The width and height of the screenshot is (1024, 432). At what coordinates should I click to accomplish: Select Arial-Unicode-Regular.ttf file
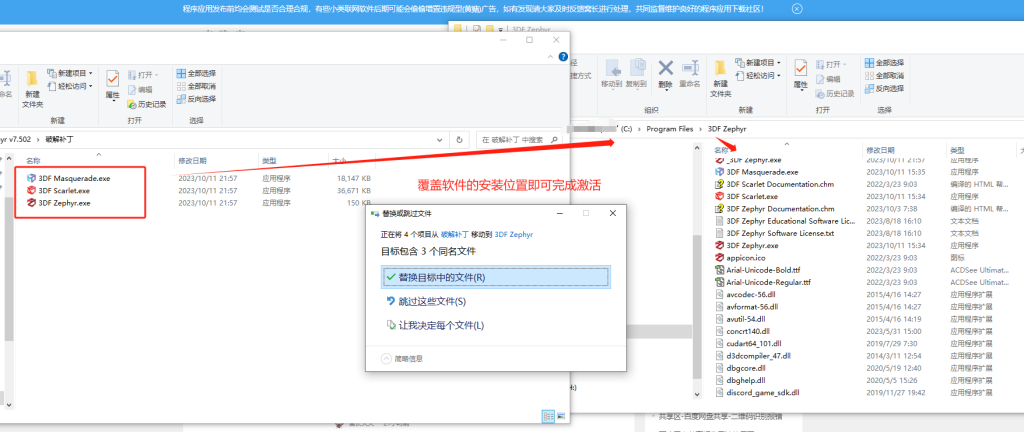tap(763, 282)
